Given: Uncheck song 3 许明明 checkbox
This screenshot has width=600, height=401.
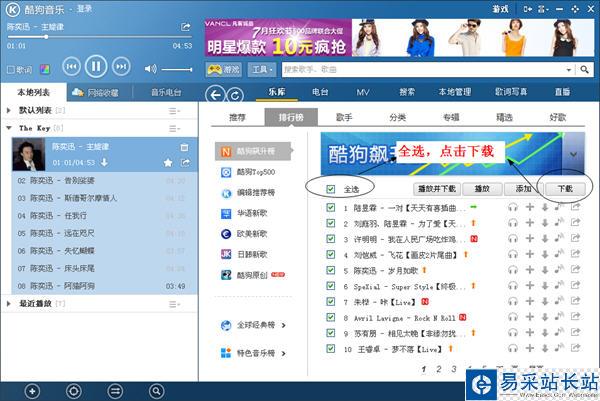Looking at the screenshot, I should (x=331, y=239).
